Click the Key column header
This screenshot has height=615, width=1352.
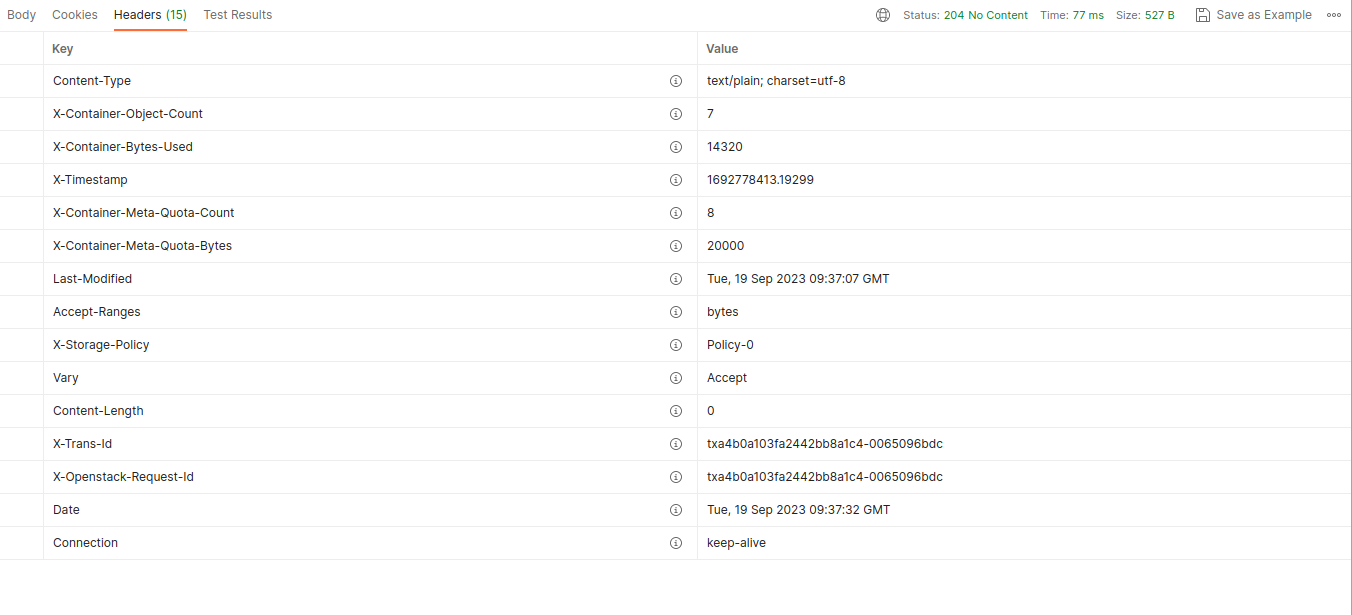(x=62, y=49)
